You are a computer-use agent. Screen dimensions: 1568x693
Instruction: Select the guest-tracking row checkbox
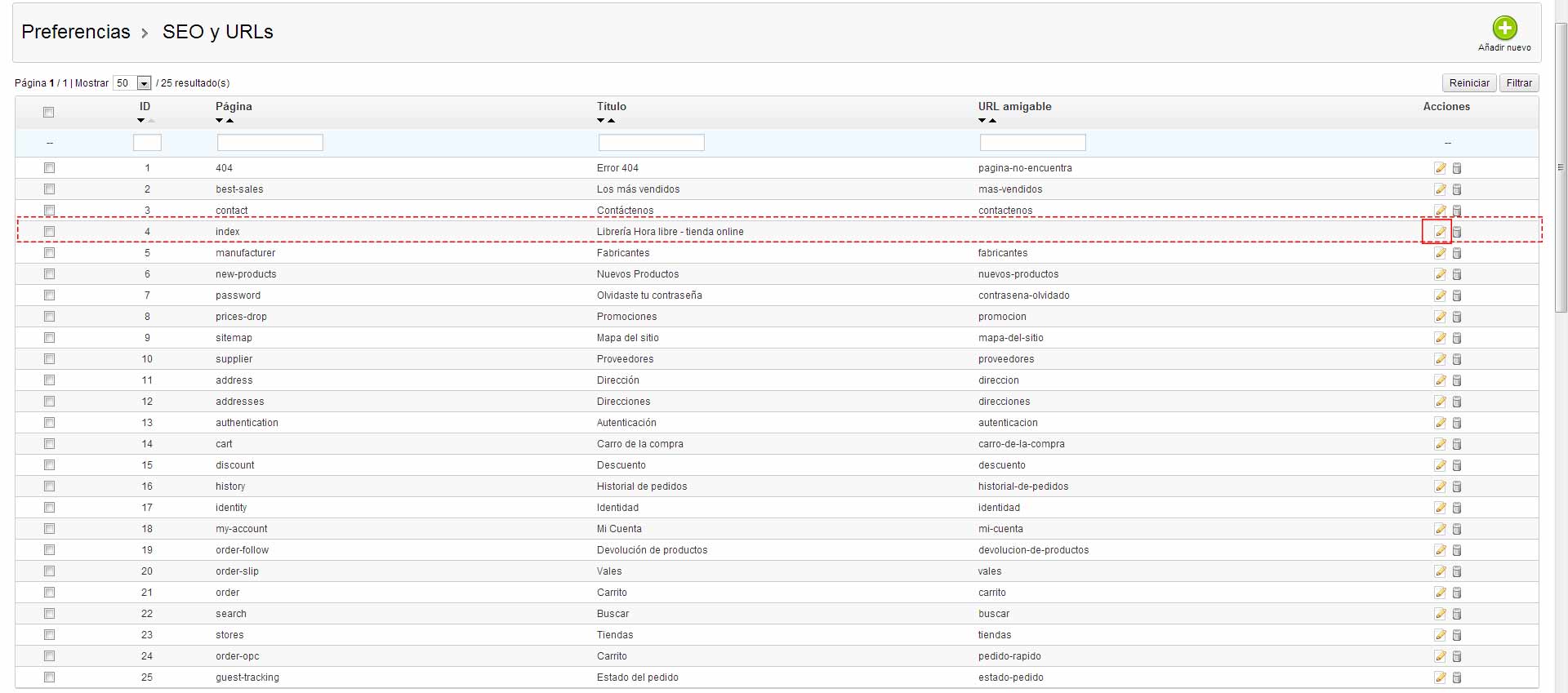[x=49, y=677]
